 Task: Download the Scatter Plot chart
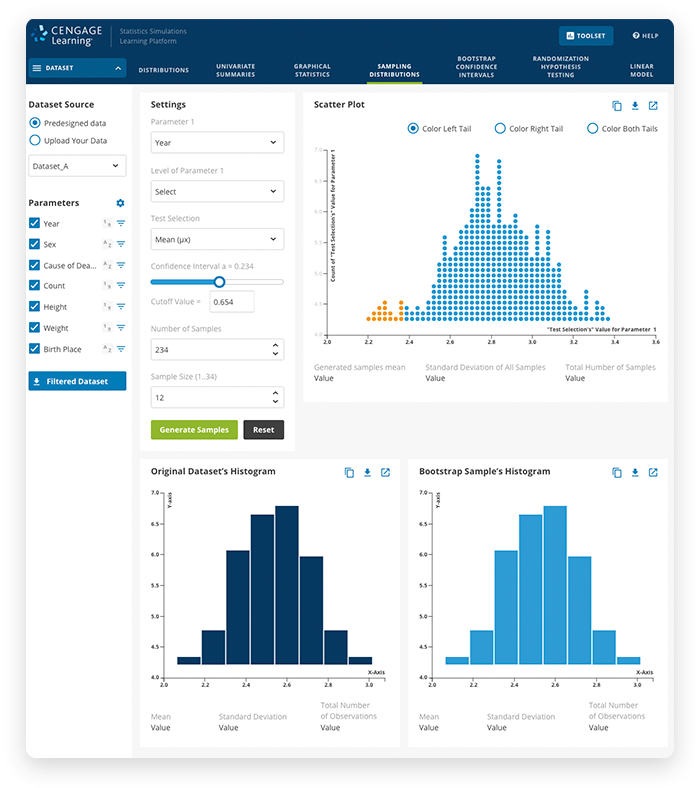(x=635, y=106)
